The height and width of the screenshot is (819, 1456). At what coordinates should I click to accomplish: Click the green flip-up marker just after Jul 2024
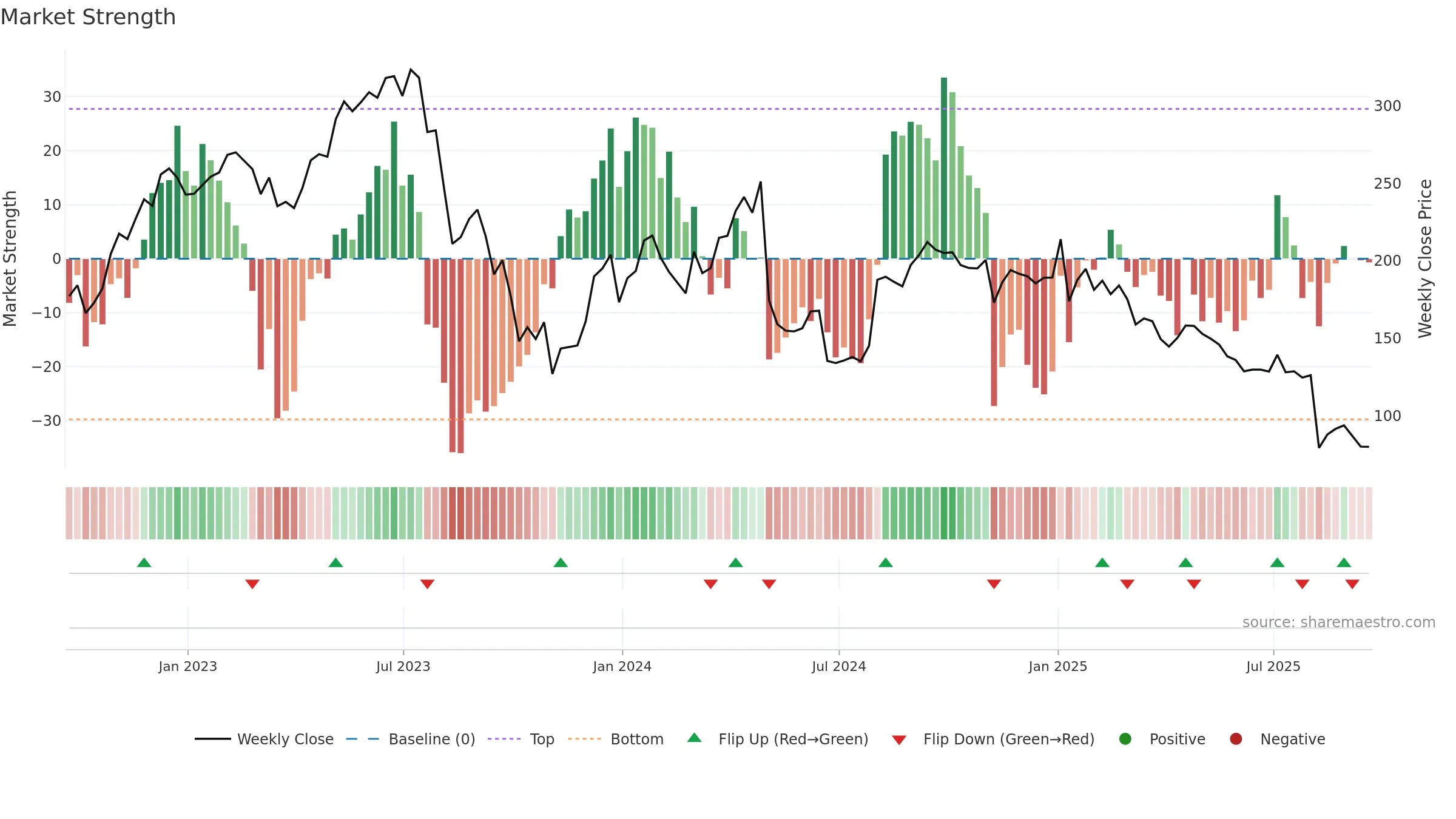click(x=886, y=562)
